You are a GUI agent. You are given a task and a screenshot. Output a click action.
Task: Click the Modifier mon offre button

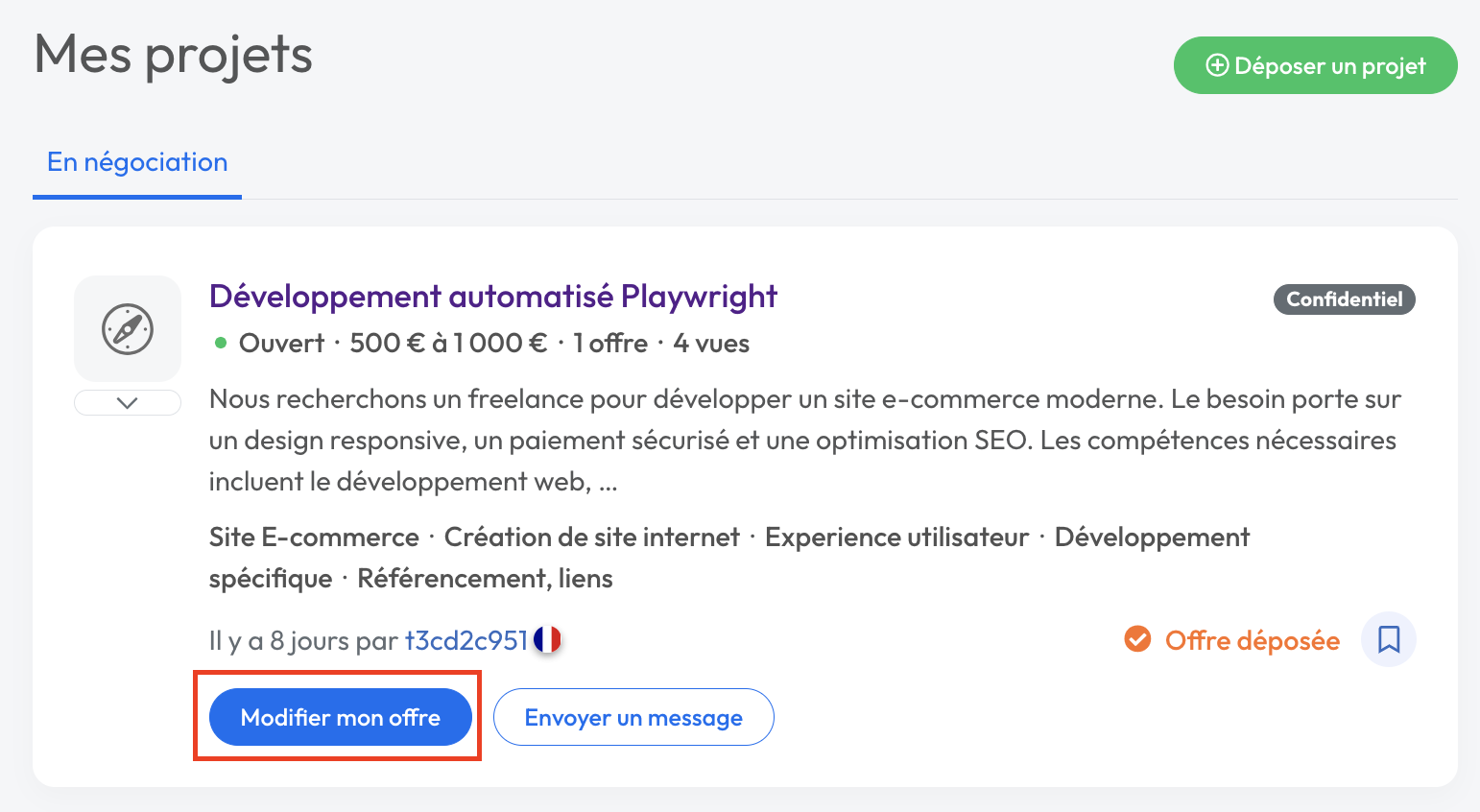click(340, 717)
